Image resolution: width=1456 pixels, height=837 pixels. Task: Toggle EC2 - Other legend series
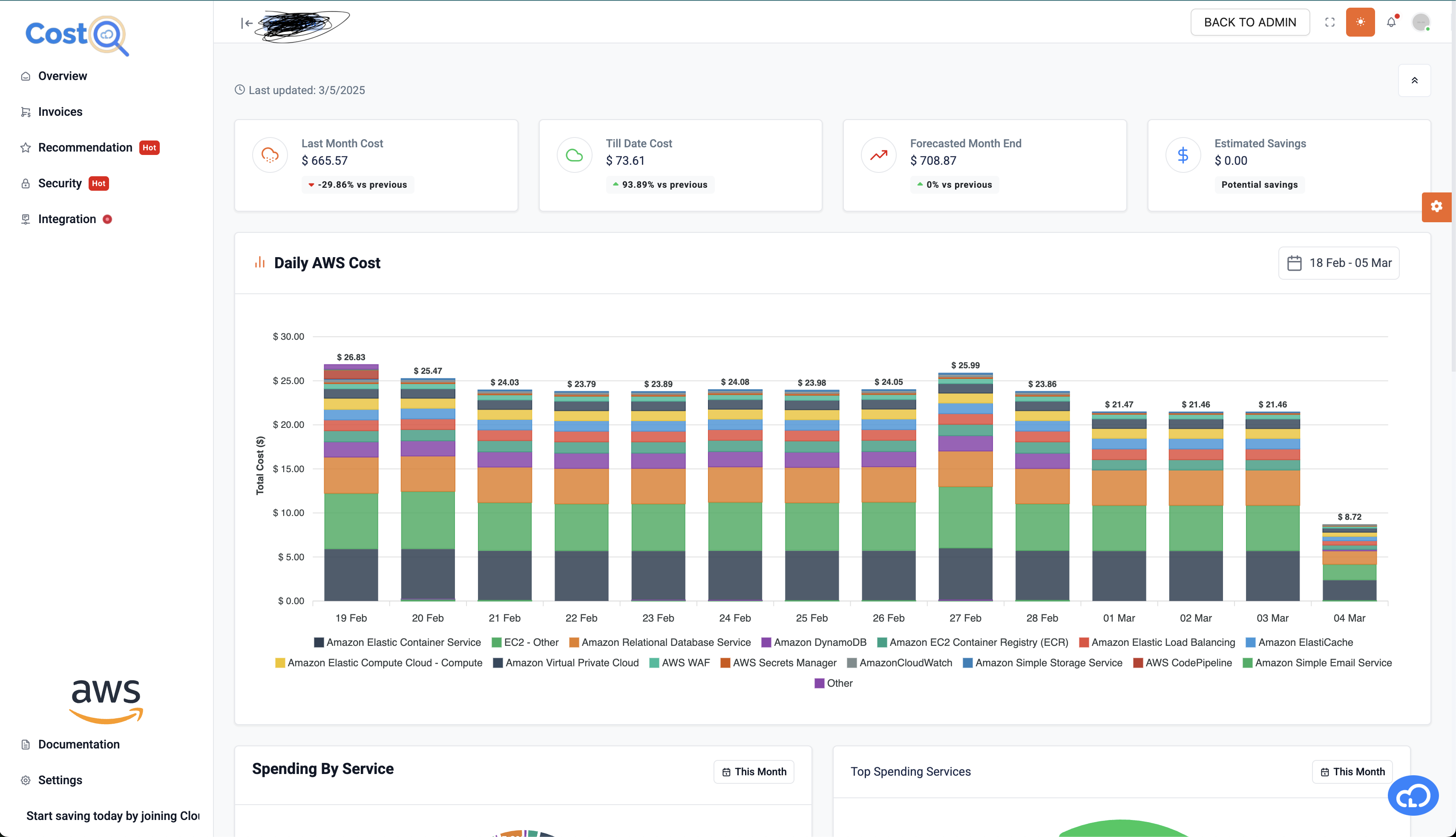[x=530, y=643]
